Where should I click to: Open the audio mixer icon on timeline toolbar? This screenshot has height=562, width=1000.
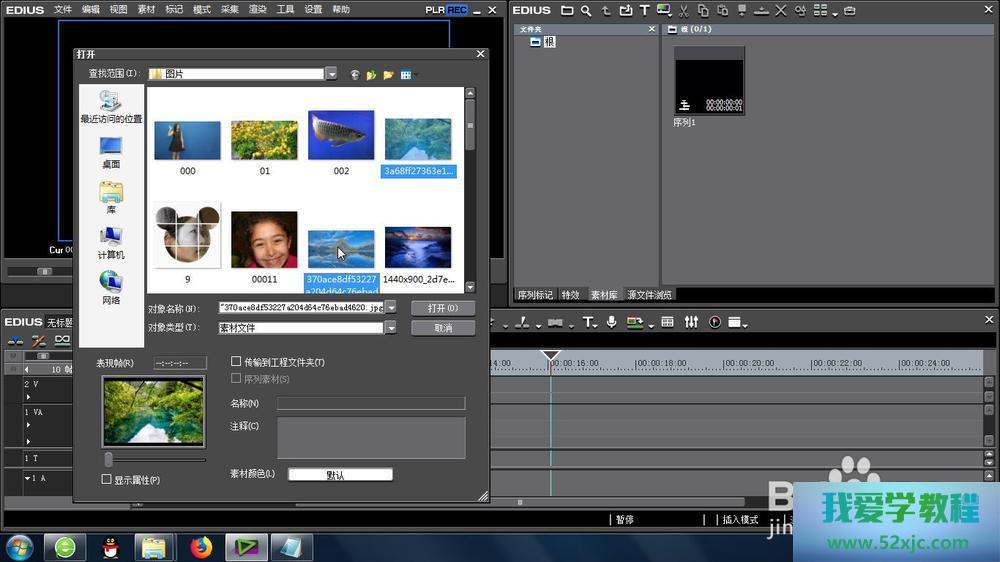tap(691, 322)
